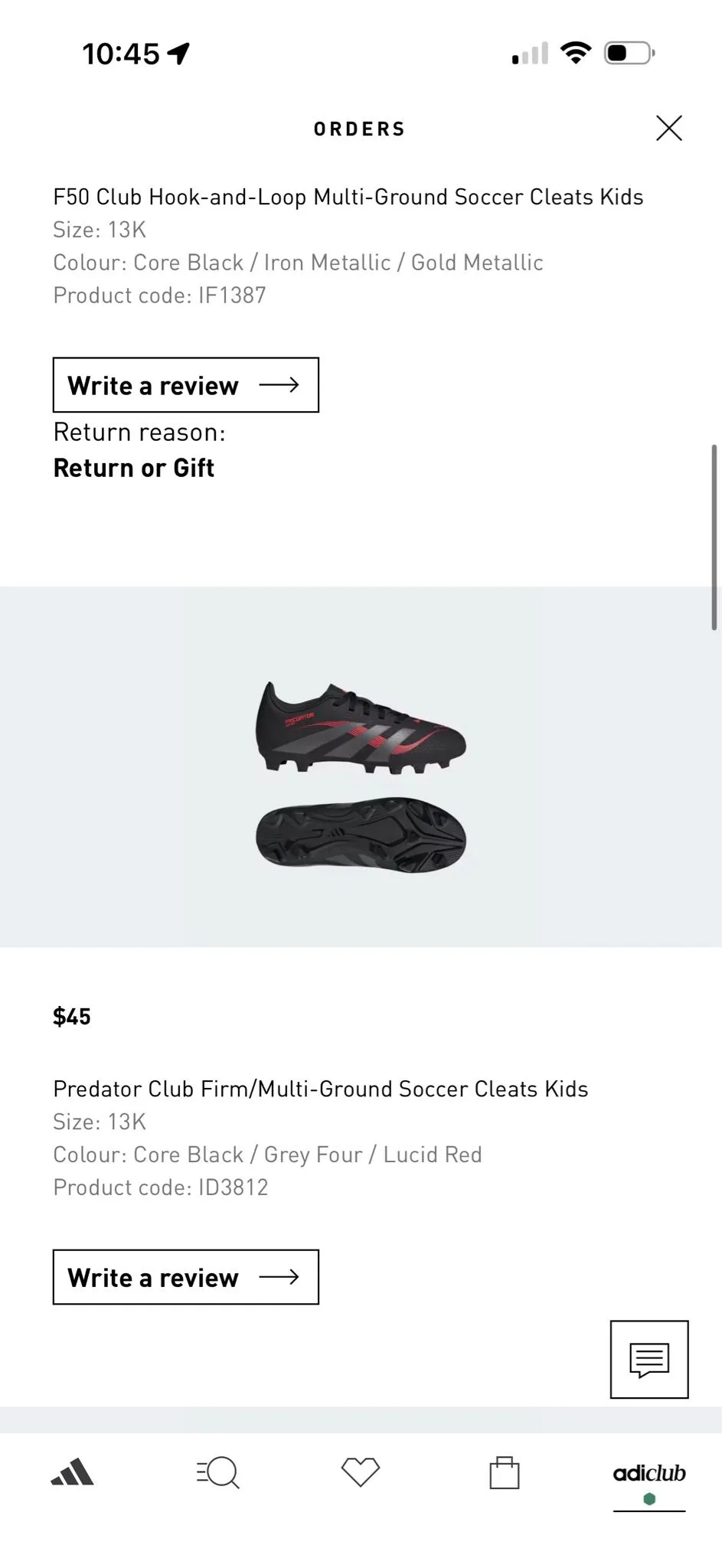The image size is (722, 1568).
Task: Tap the Wi-Fi status icon
Action: tap(576, 54)
